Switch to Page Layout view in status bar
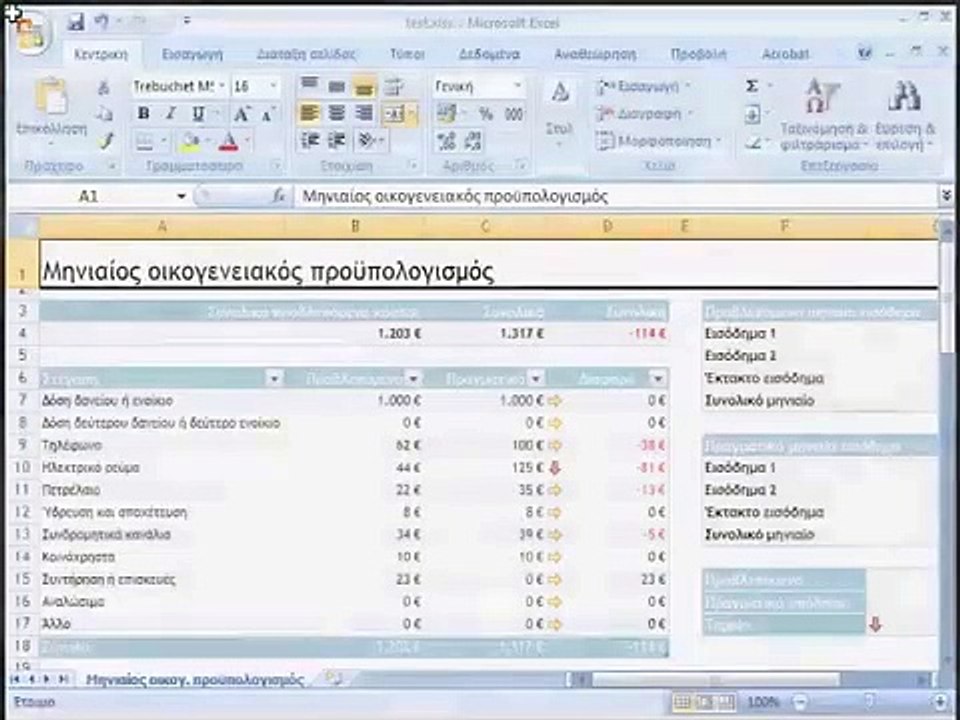The height and width of the screenshot is (720, 960). [x=705, y=702]
